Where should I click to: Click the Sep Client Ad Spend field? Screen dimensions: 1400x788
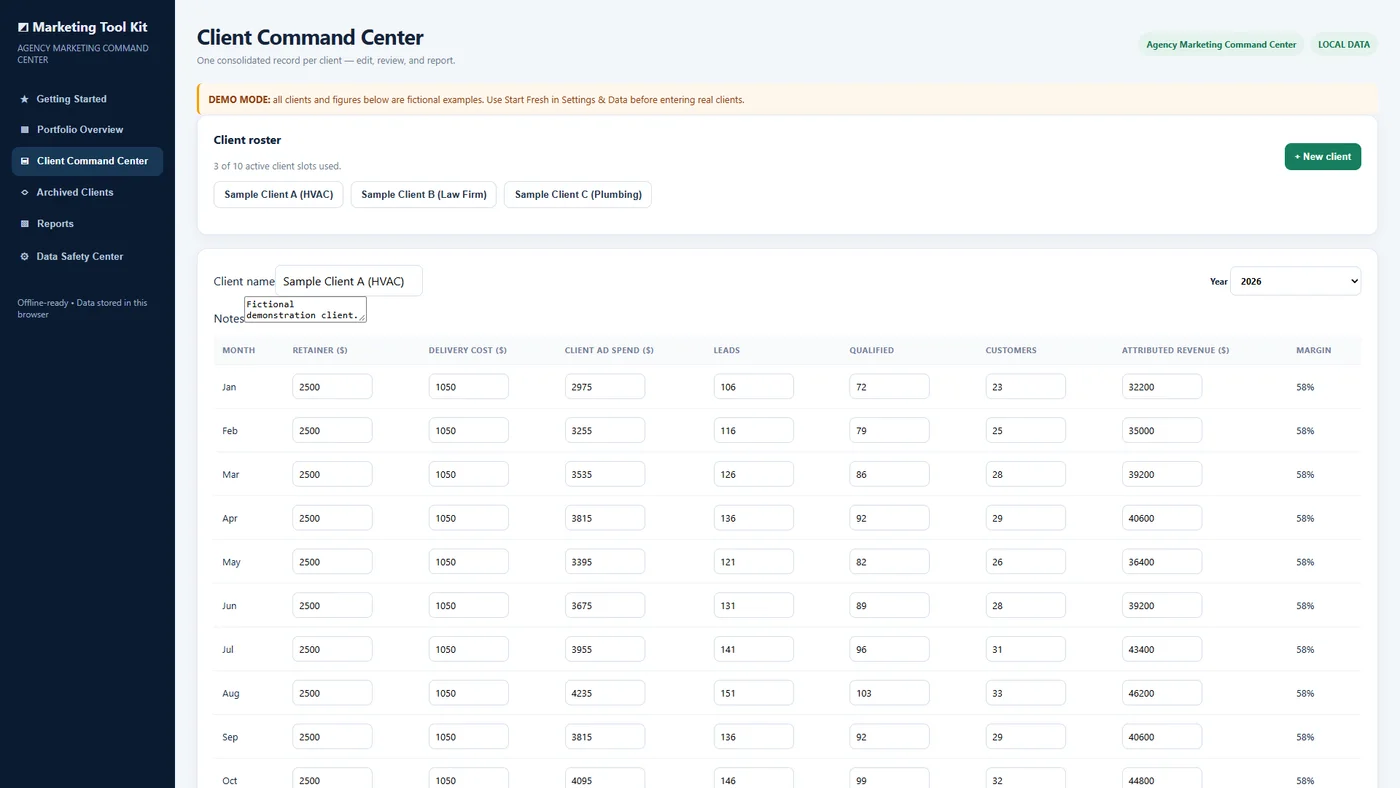pyautogui.click(x=605, y=737)
